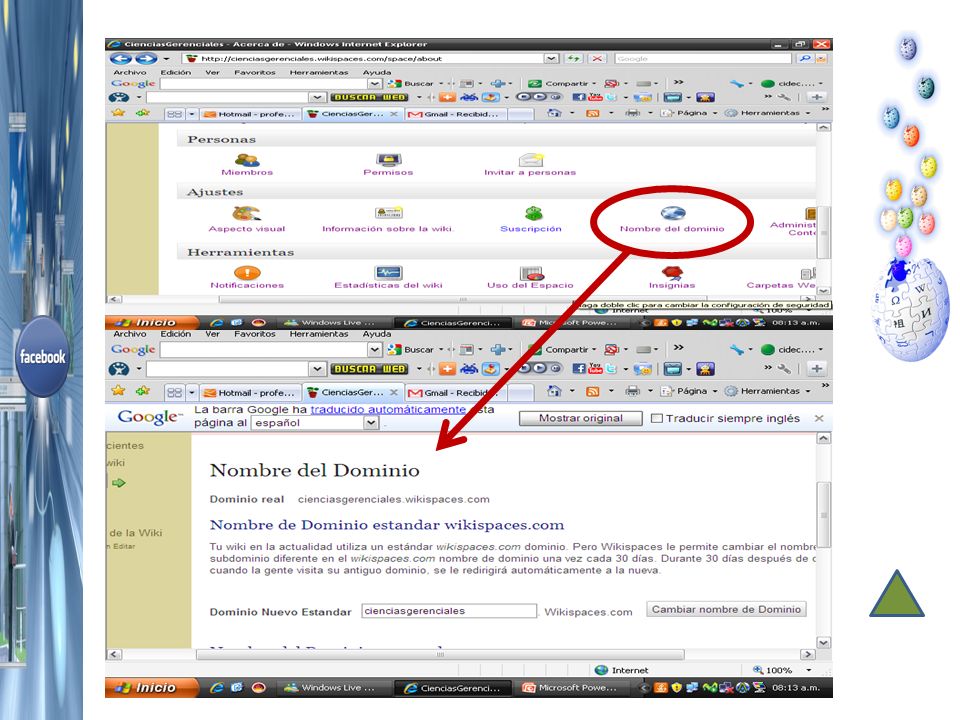The image size is (960, 720).
Task: Open Compartir dropdown in Acerca de window
Action: click(x=594, y=83)
